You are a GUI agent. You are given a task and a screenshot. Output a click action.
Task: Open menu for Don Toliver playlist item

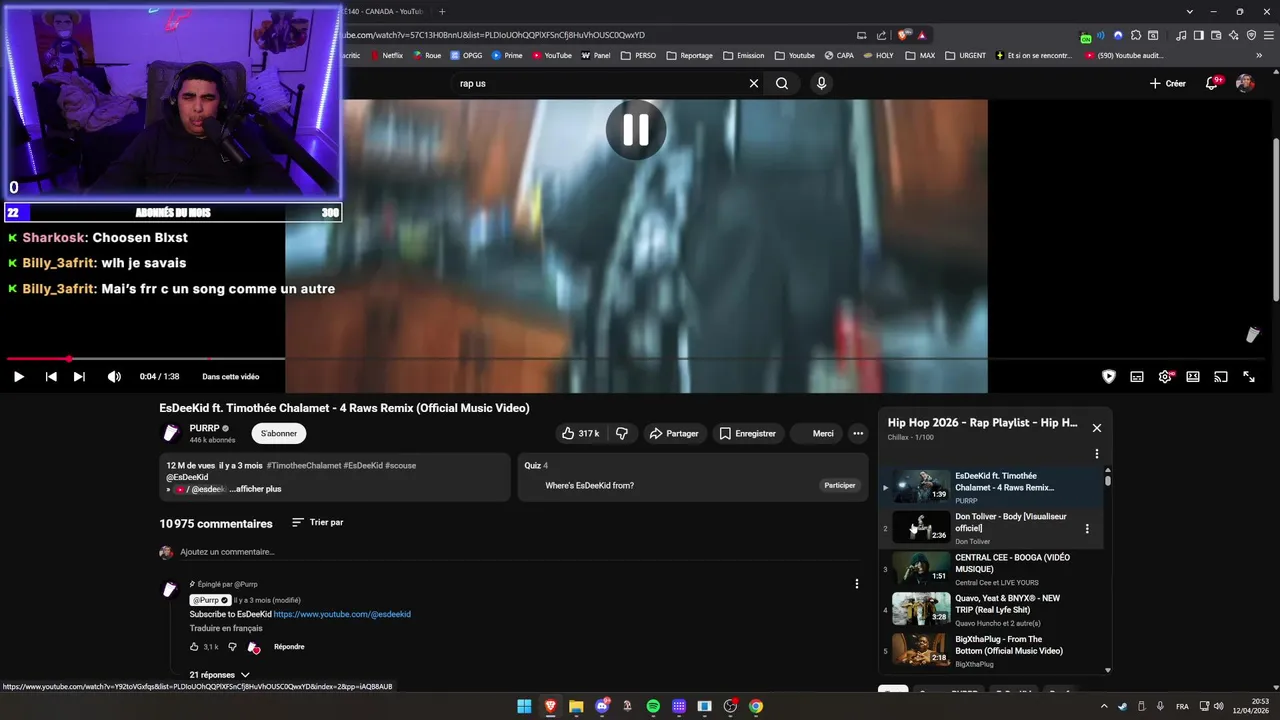[x=1087, y=529]
